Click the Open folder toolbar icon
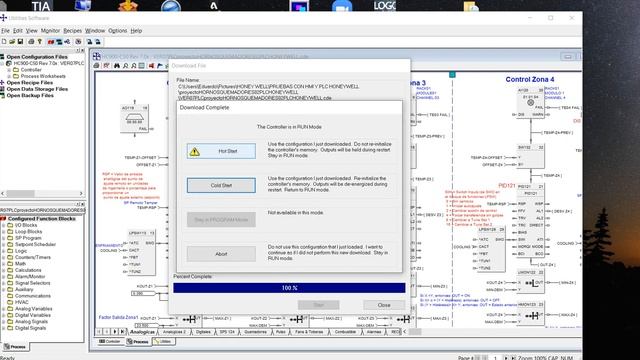640x360 pixels. tap(12, 42)
